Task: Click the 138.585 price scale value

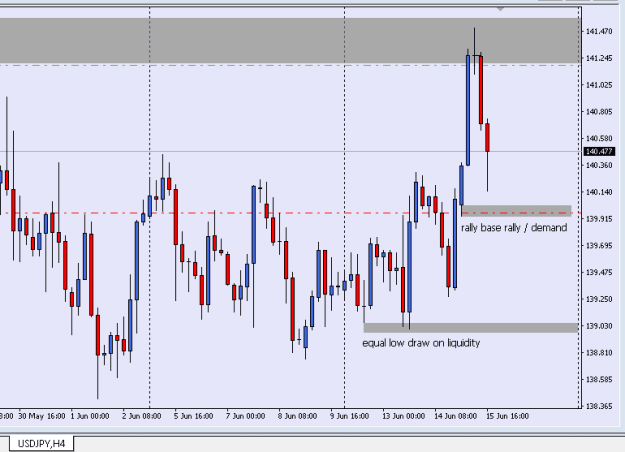Action: coord(599,379)
